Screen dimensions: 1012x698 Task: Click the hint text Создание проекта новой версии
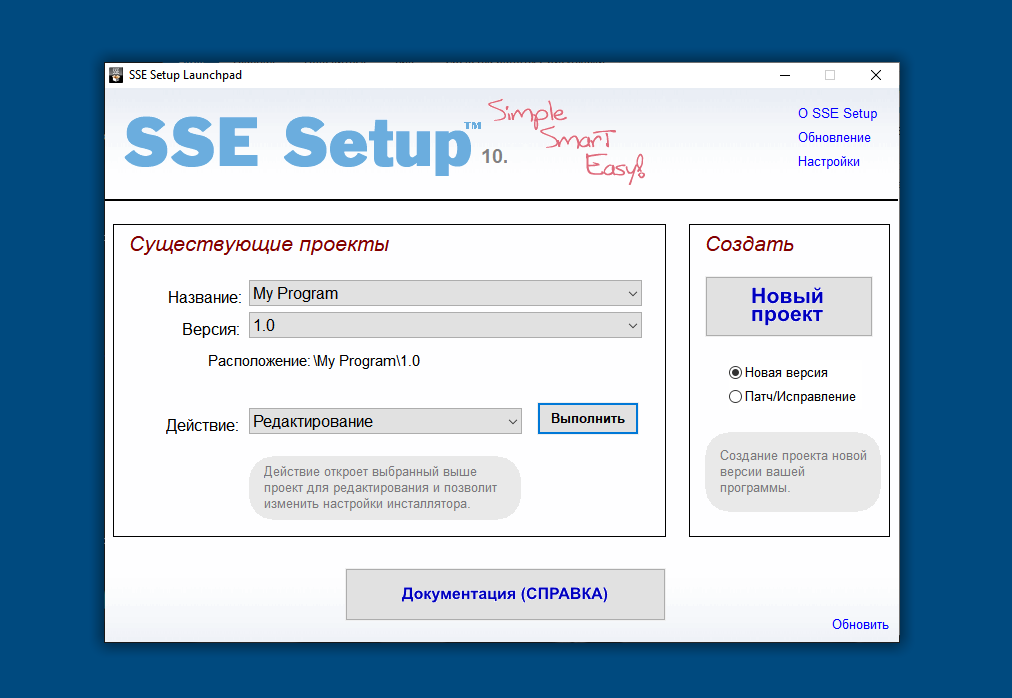pos(793,472)
